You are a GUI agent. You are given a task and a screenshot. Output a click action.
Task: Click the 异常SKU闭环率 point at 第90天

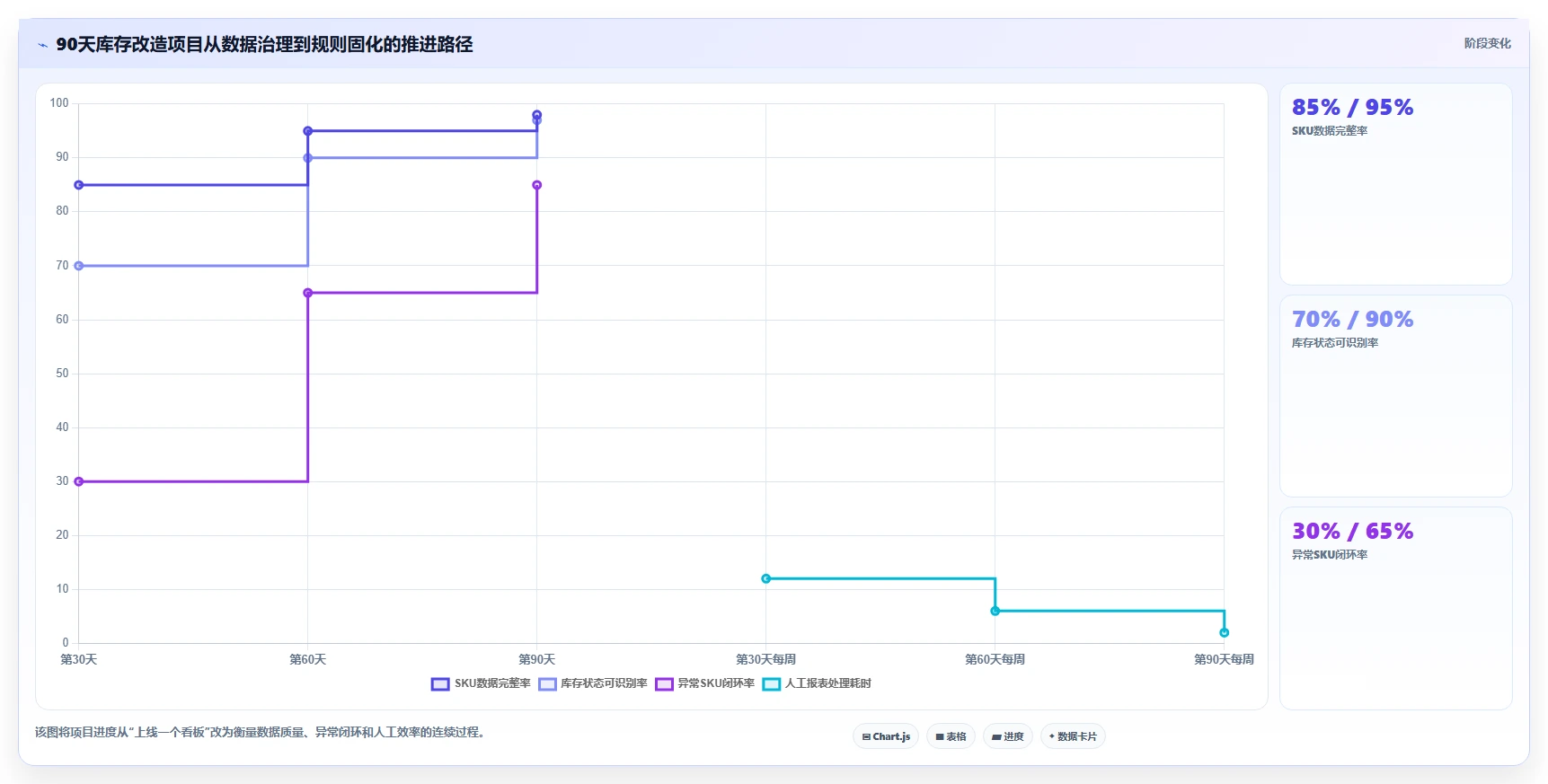point(537,185)
